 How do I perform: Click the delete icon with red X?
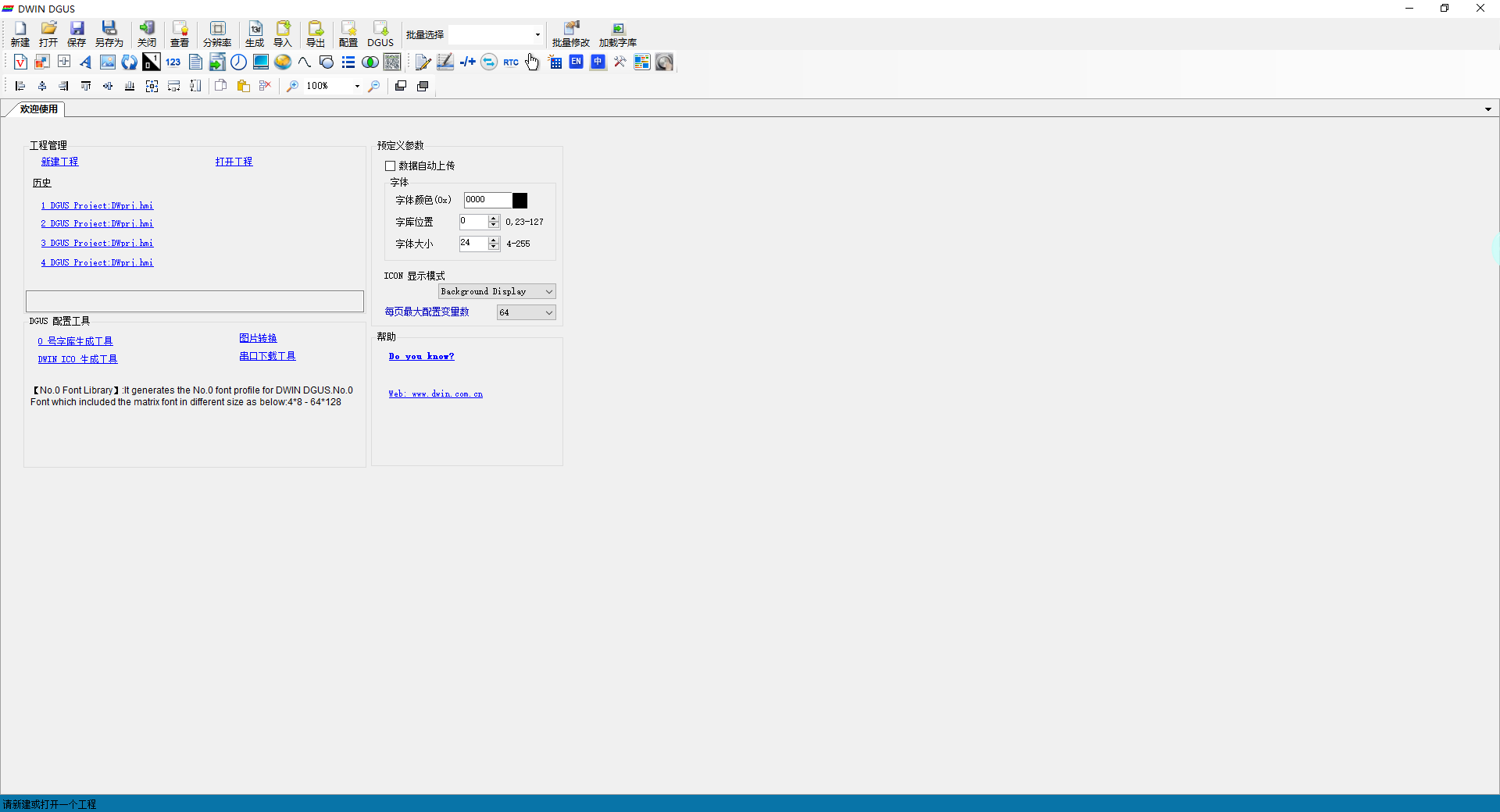click(265, 86)
